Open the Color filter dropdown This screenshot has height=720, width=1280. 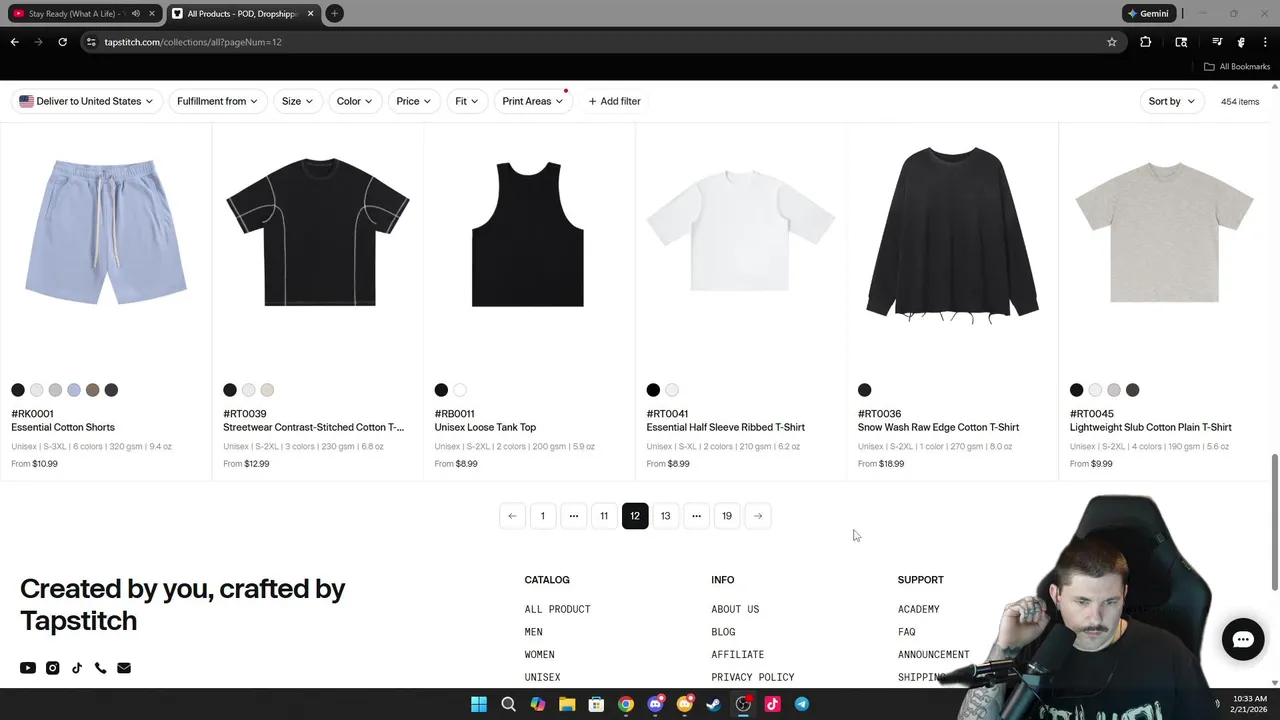coord(354,101)
